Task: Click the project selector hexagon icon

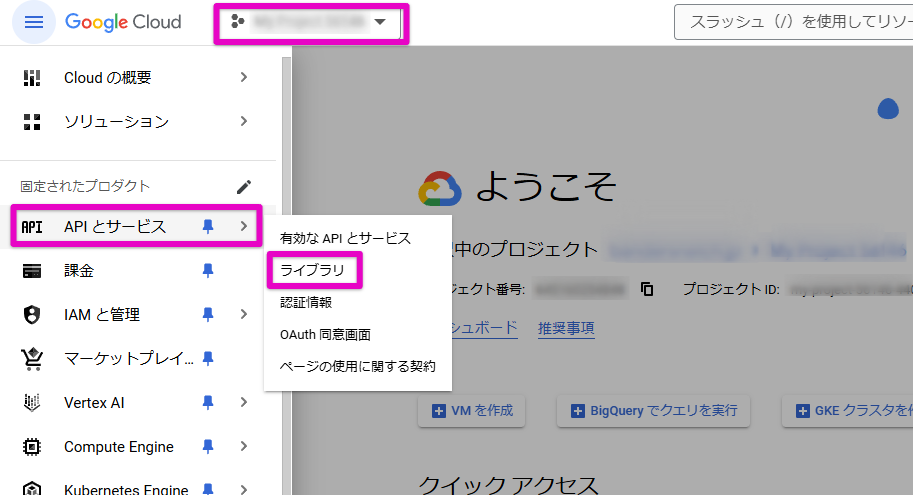Action: click(x=238, y=22)
